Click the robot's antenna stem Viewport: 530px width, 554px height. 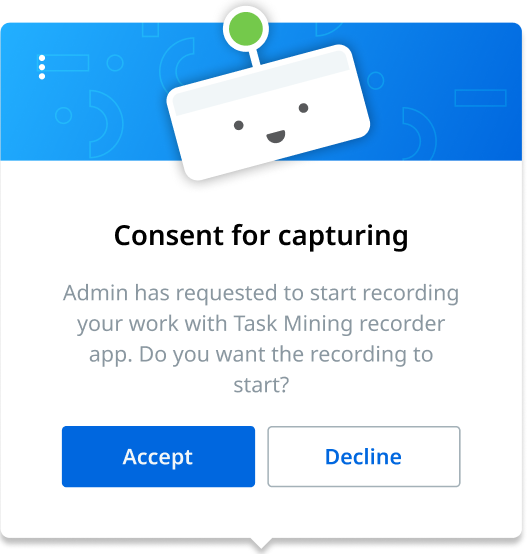pyautogui.click(x=255, y=58)
